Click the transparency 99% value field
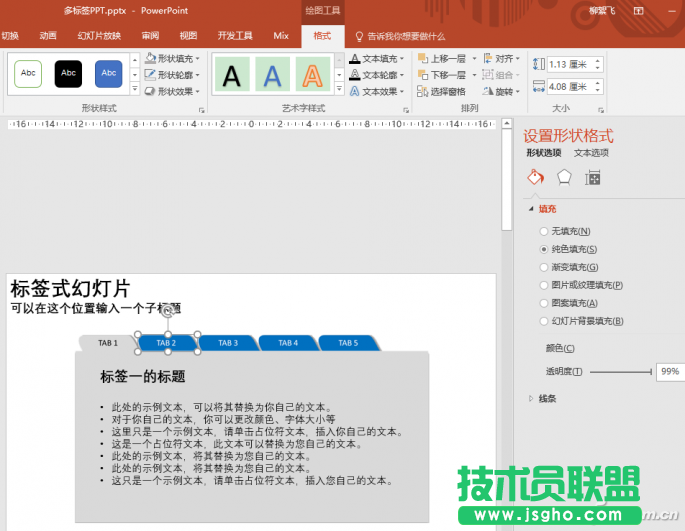Screen dimensions: 685x531 (x=670, y=372)
